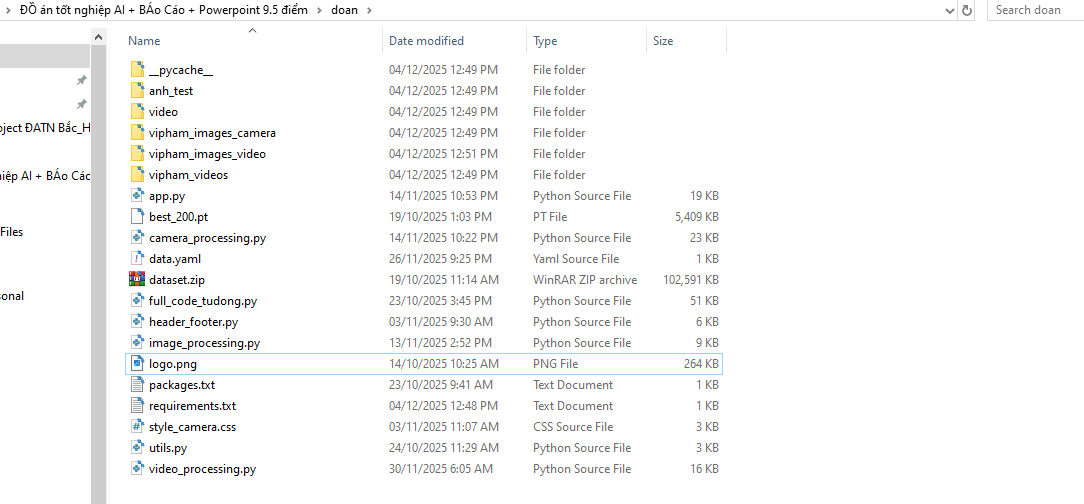Sort by Date modified column header
This screenshot has height=504, width=1084.
point(426,41)
